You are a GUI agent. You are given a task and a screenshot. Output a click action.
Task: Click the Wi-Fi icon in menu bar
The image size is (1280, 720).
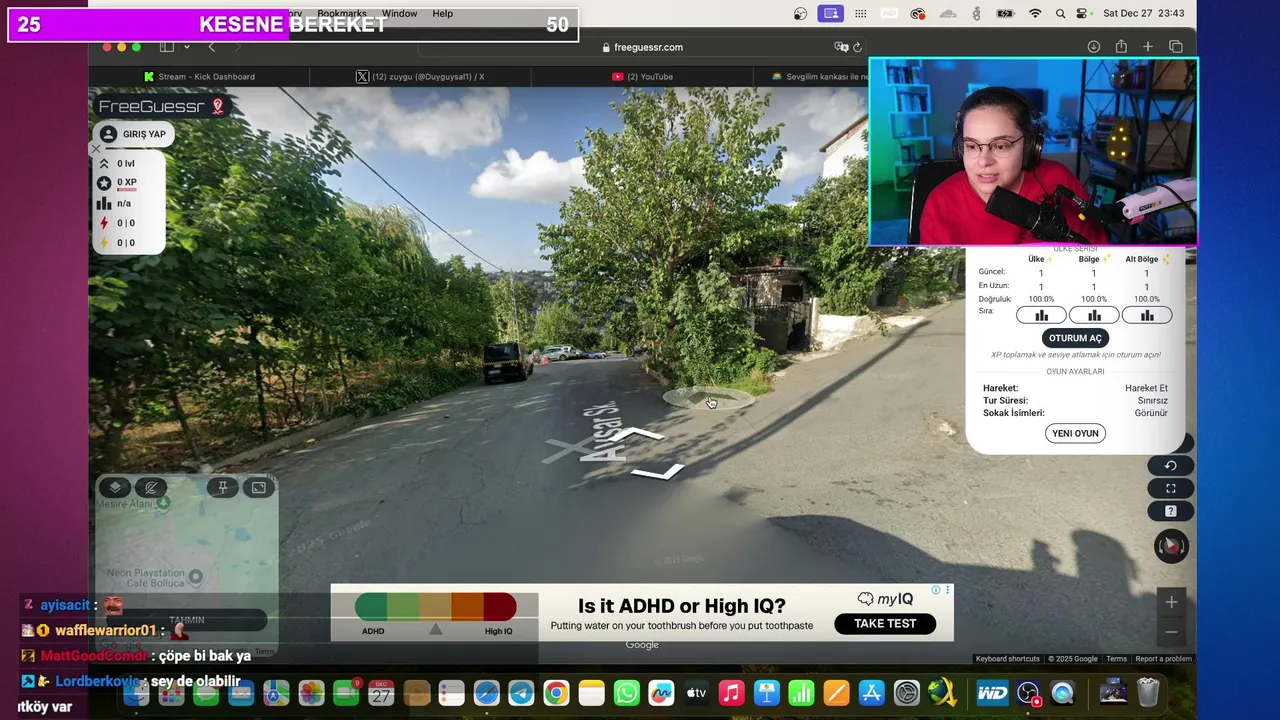pos(1035,13)
